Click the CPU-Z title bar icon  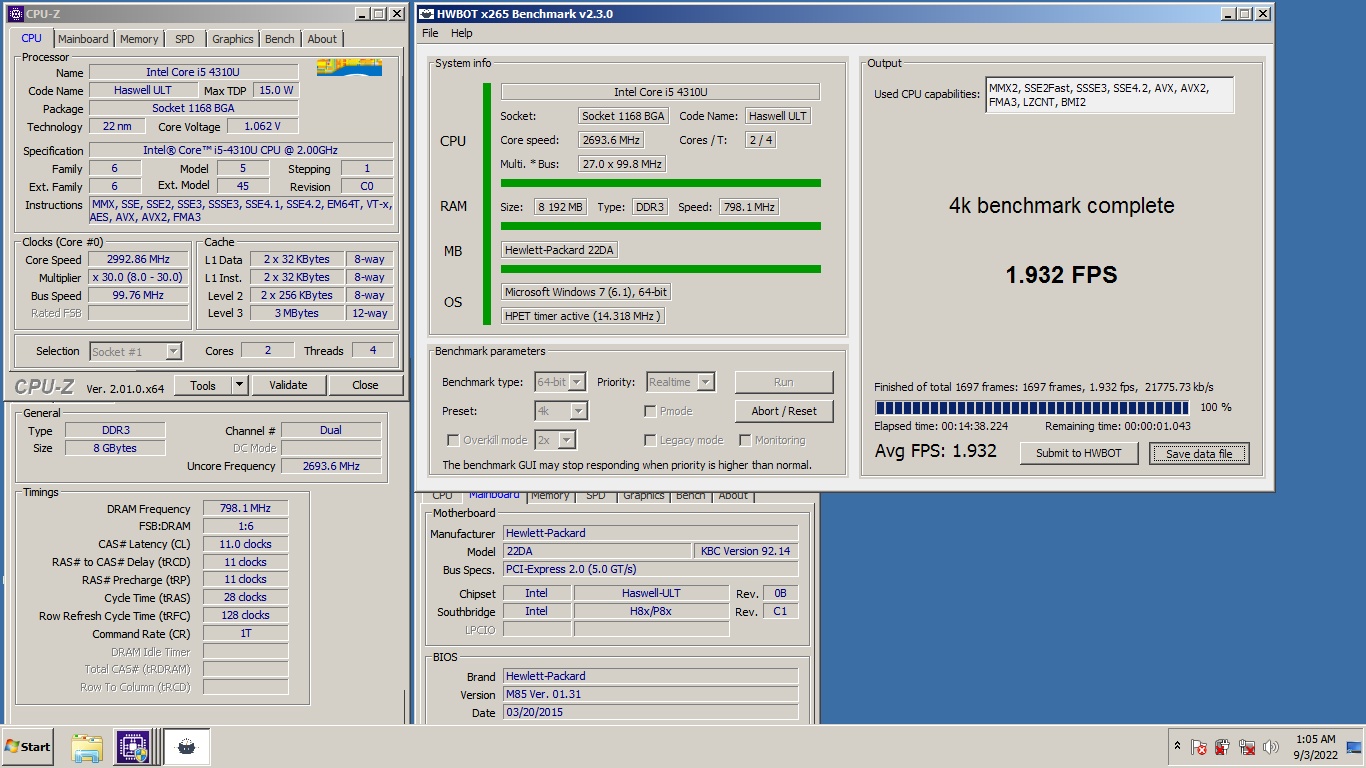point(14,14)
